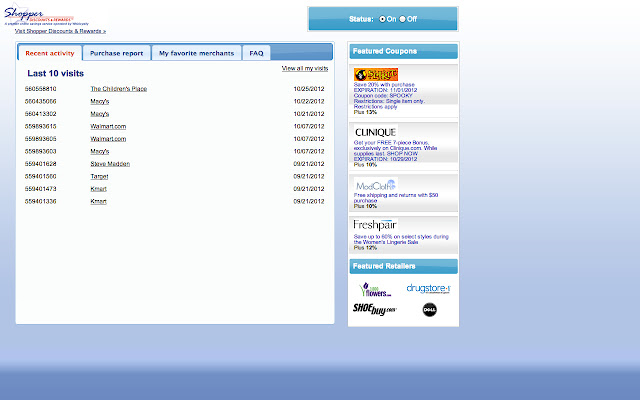Open The Children's Place merchant link

(x=118, y=89)
